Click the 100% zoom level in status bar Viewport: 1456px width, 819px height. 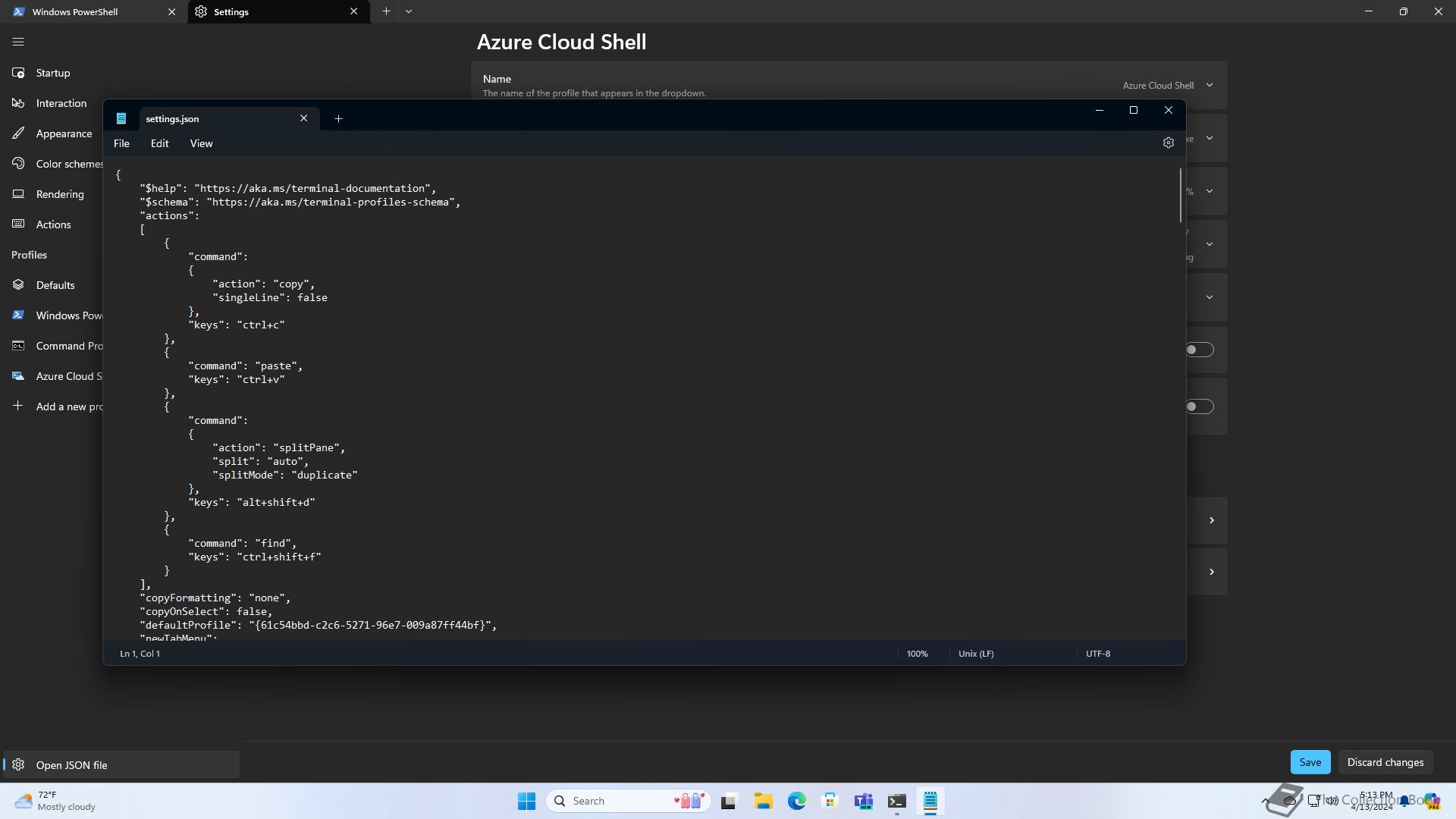pos(917,654)
